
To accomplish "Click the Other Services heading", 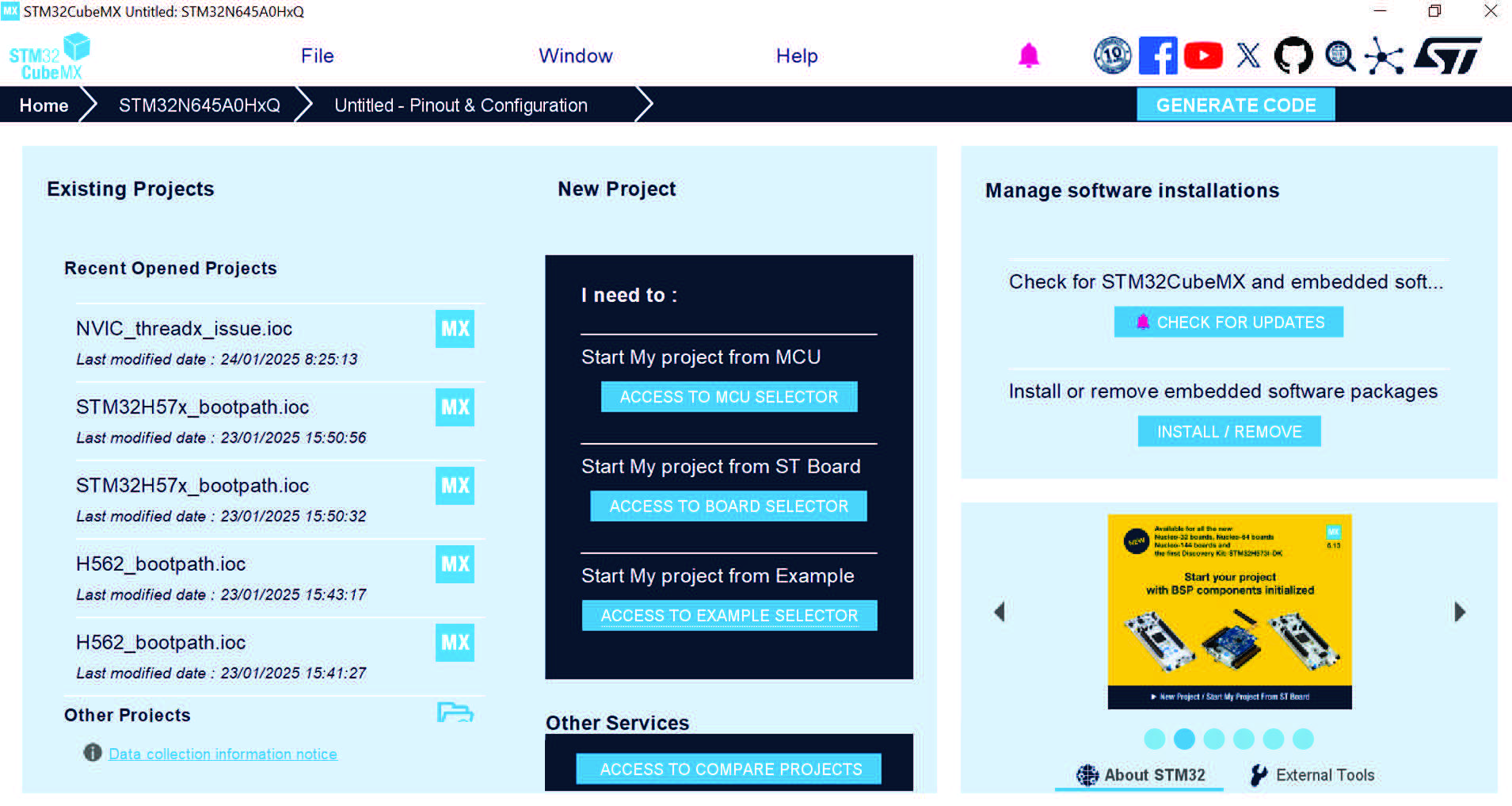I will coord(618,723).
